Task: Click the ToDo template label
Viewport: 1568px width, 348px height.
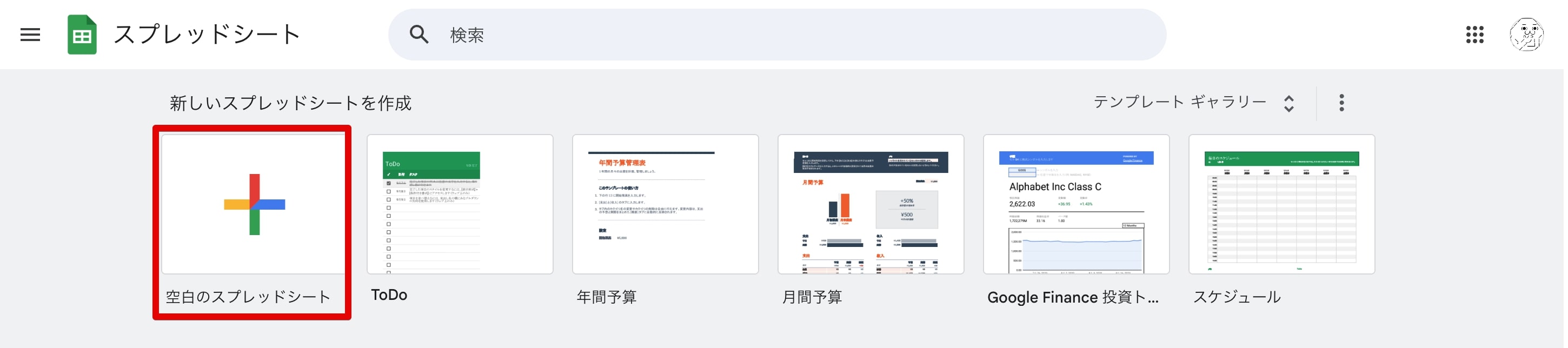Action: pos(390,296)
